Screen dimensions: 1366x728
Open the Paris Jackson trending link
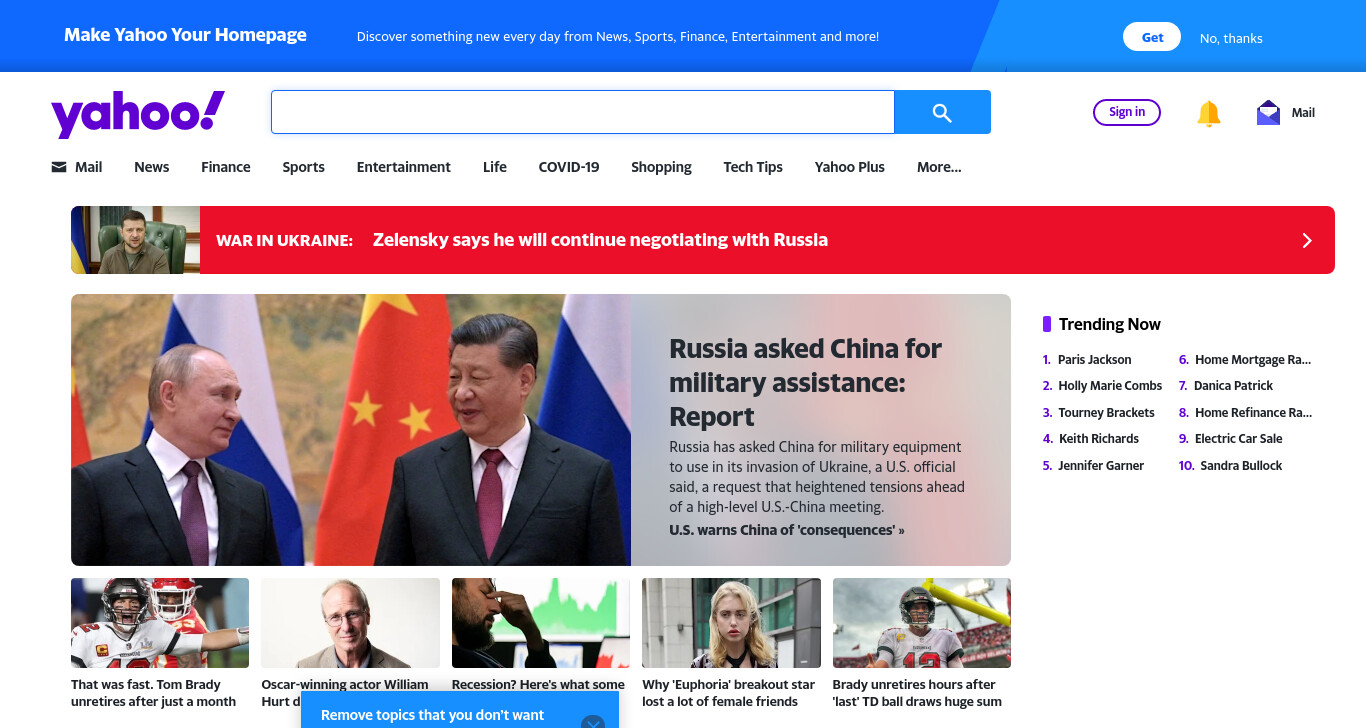coord(1095,360)
